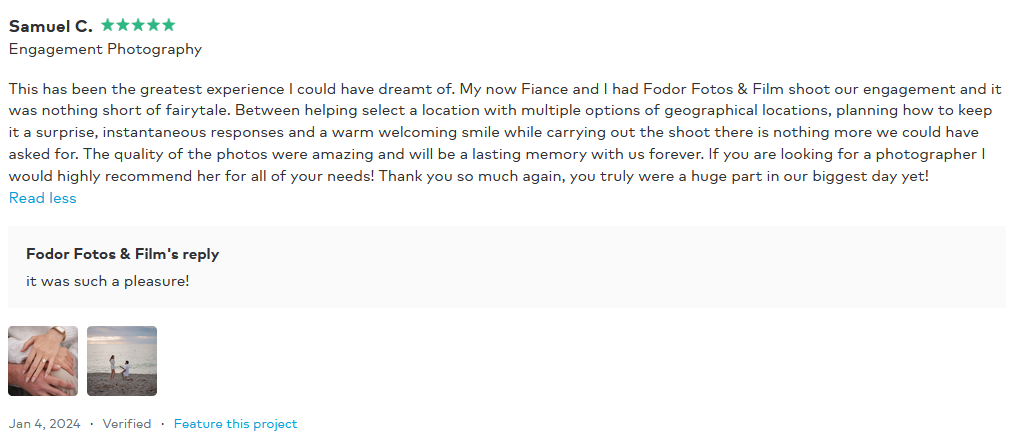Click the Engagement Photography service label
Image resolution: width=1011 pixels, height=441 pixels.
click(105, 49)
